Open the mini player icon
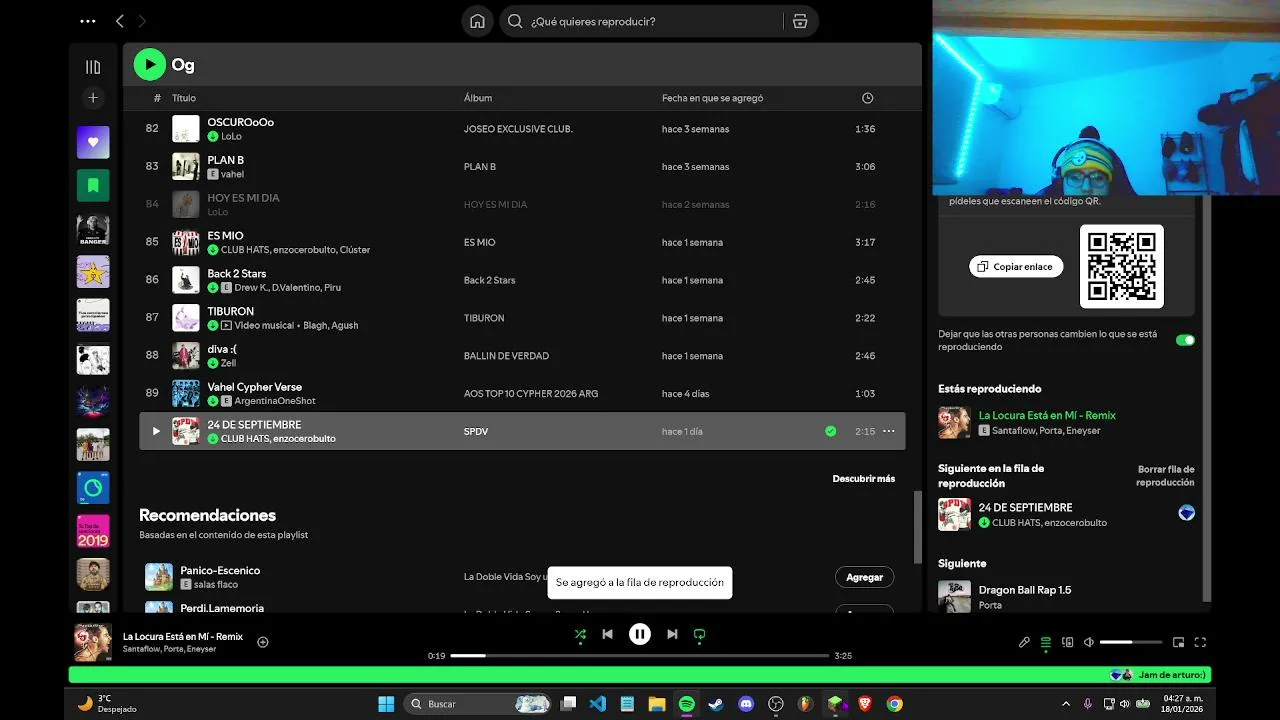Image resolution: width=1280 pixels, height=720 pixels. pyautogui.click(x=1178, y=642)
